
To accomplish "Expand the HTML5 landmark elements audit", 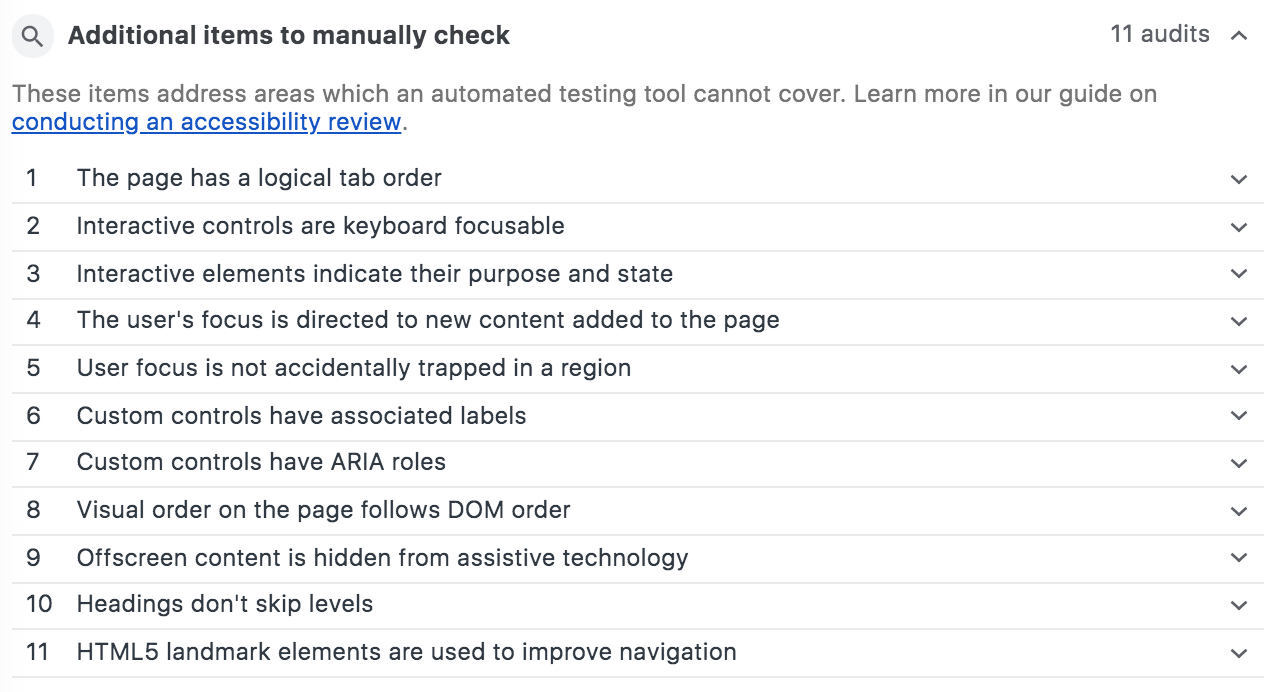I will [1237, 652].
